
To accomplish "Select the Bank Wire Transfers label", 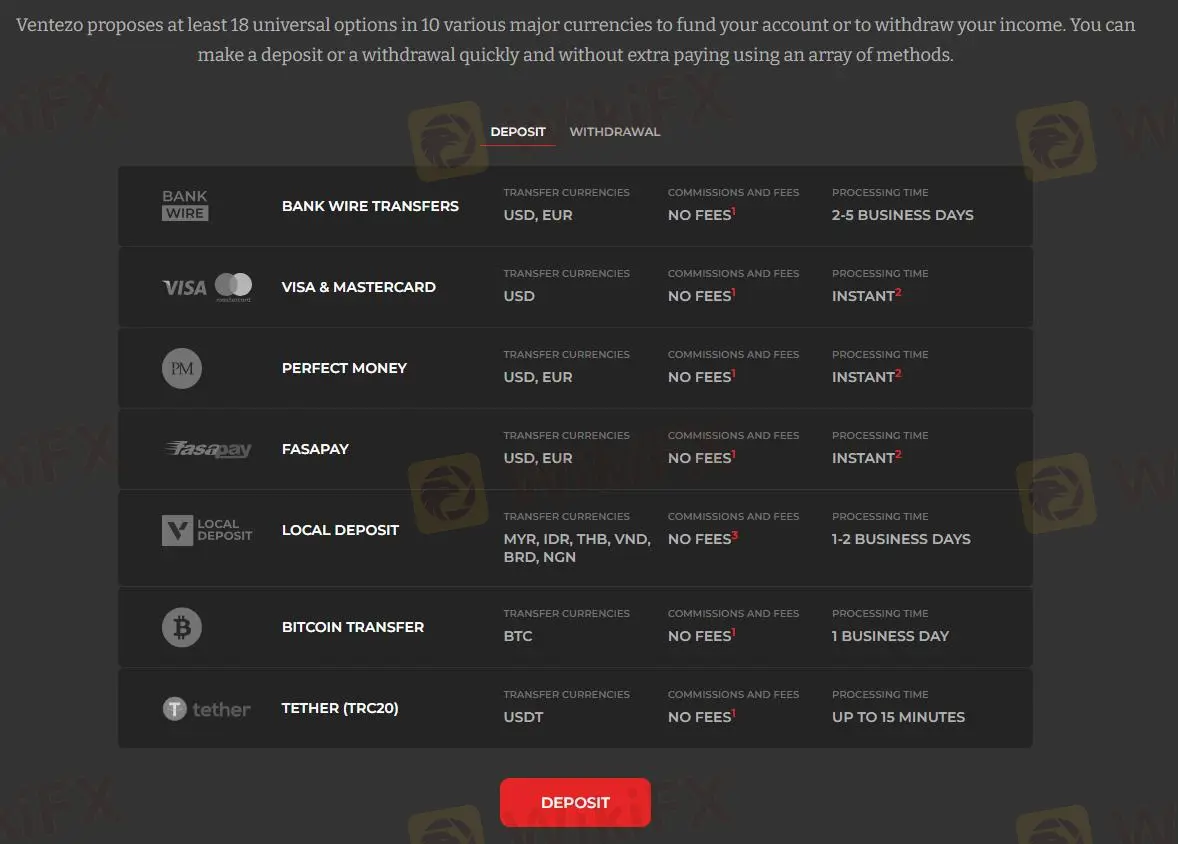I will click(370, 206).
